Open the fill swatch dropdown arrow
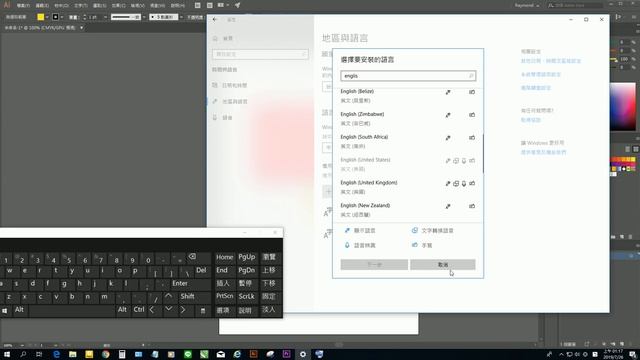The image size is (640, 360). [x=47, y=17]
